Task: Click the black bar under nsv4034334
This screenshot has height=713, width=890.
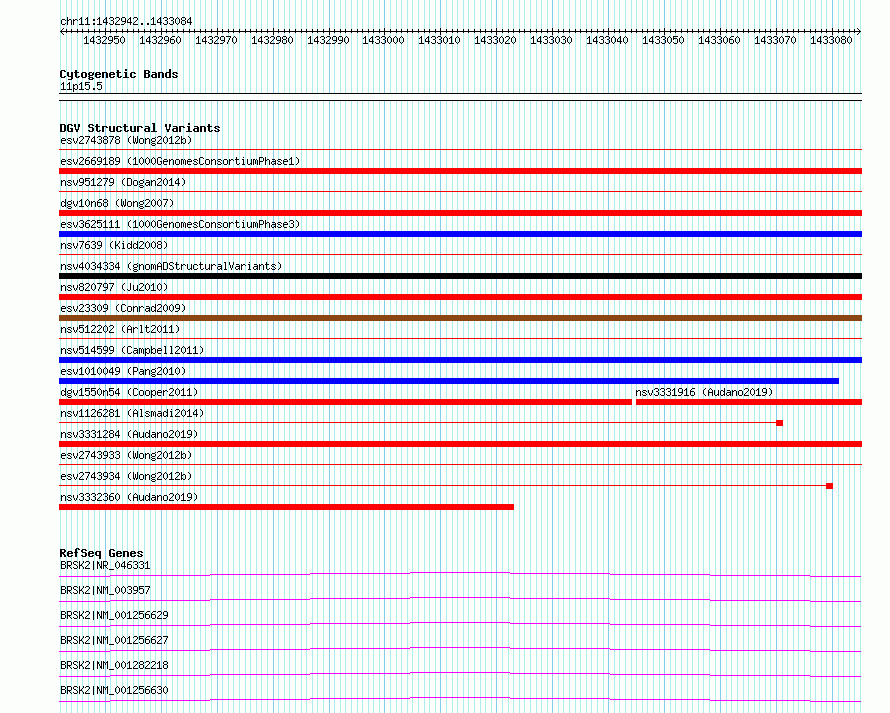Action: pos(460,276)
